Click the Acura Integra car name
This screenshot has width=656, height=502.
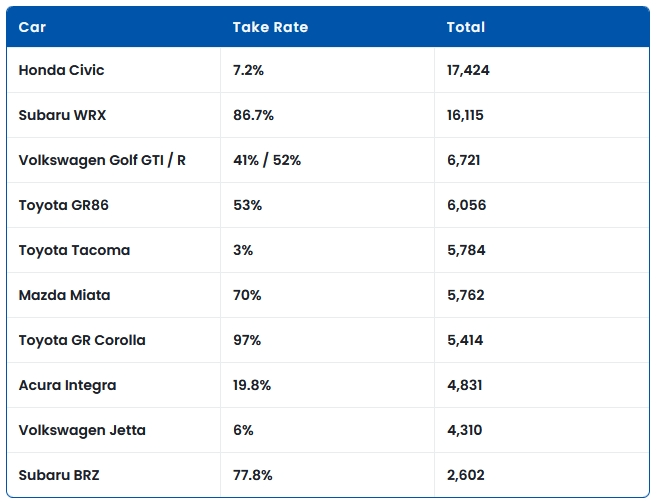(67, 385)
